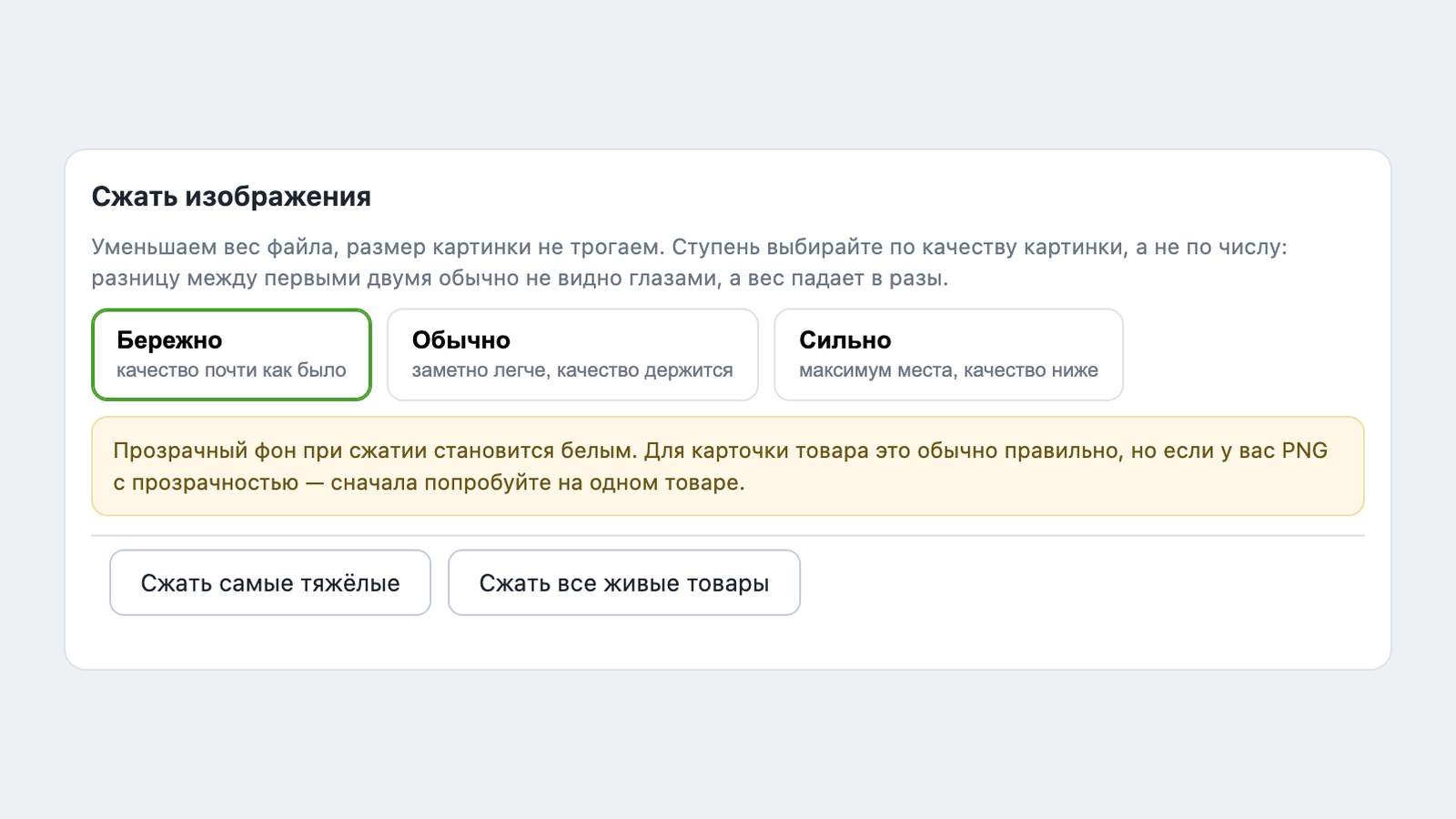The height and width of the screenshot is (819, 1456).
Task: Start «Сжать все живые товары»
Action: [x=624, y=582]
